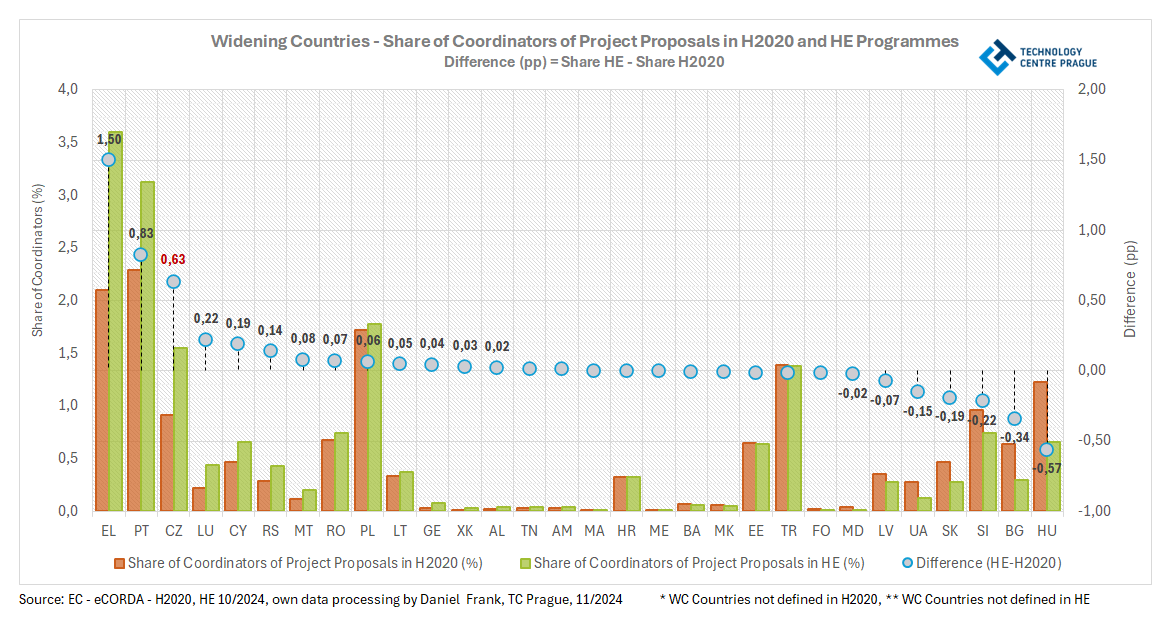This screenshot has height=623, width=1169.
Task: Click the green HE legend swatch
Action: coord(523,563)
